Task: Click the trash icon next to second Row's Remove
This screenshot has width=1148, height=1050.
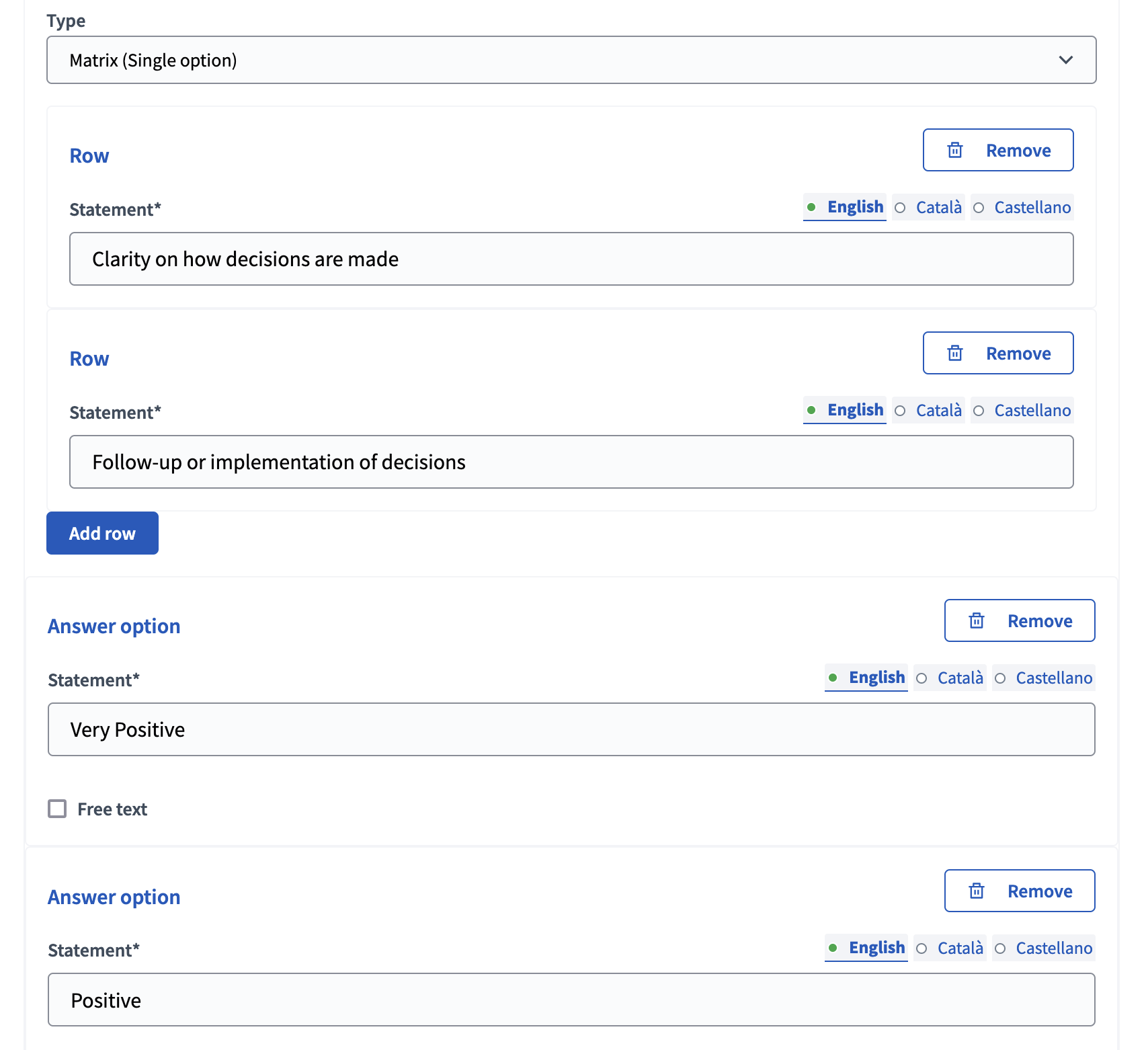Action: [x=955, y=353]
